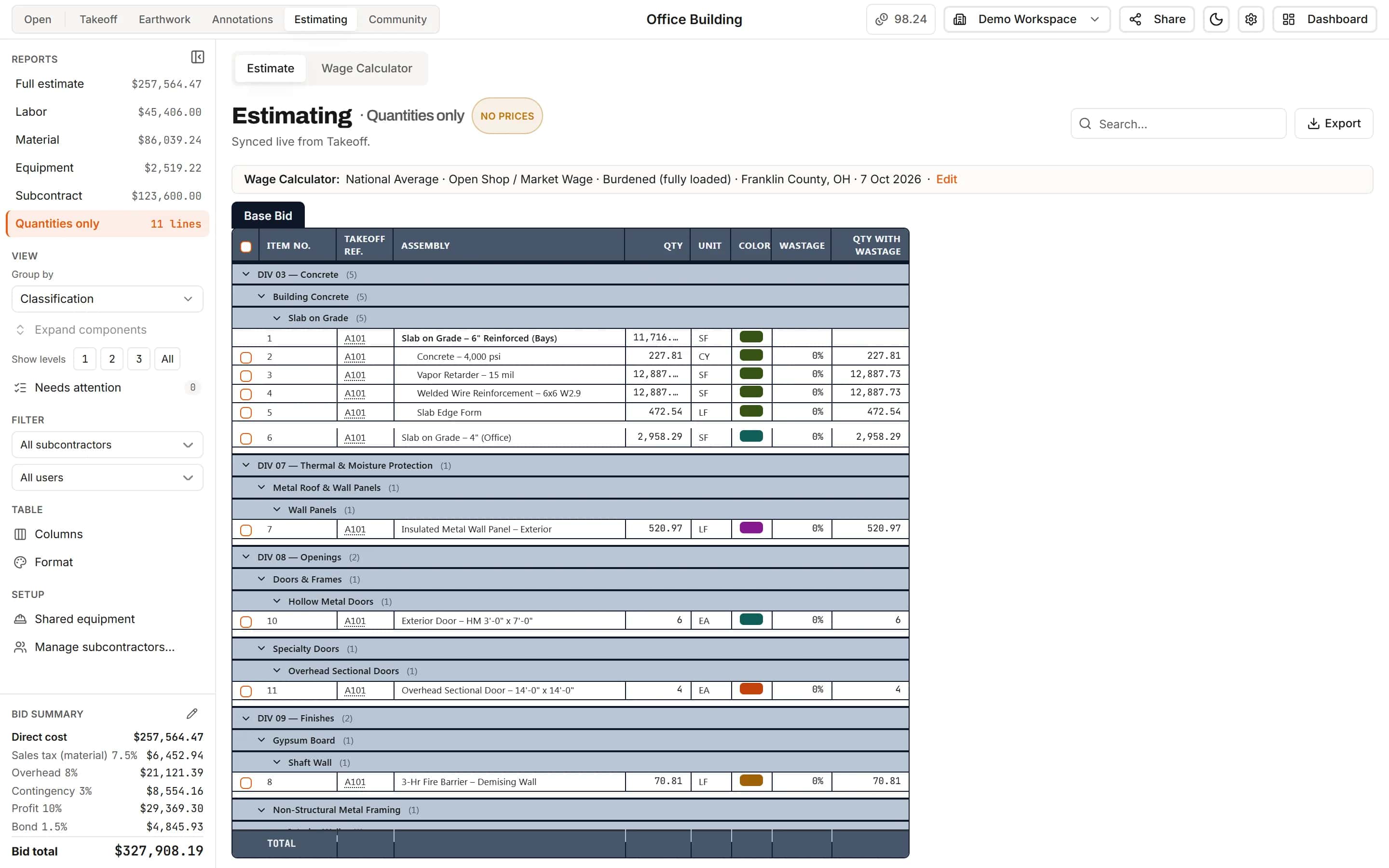Open the Group by Classification dropdown
This screenshot has height=868, width=1389.
coord(108,299)
